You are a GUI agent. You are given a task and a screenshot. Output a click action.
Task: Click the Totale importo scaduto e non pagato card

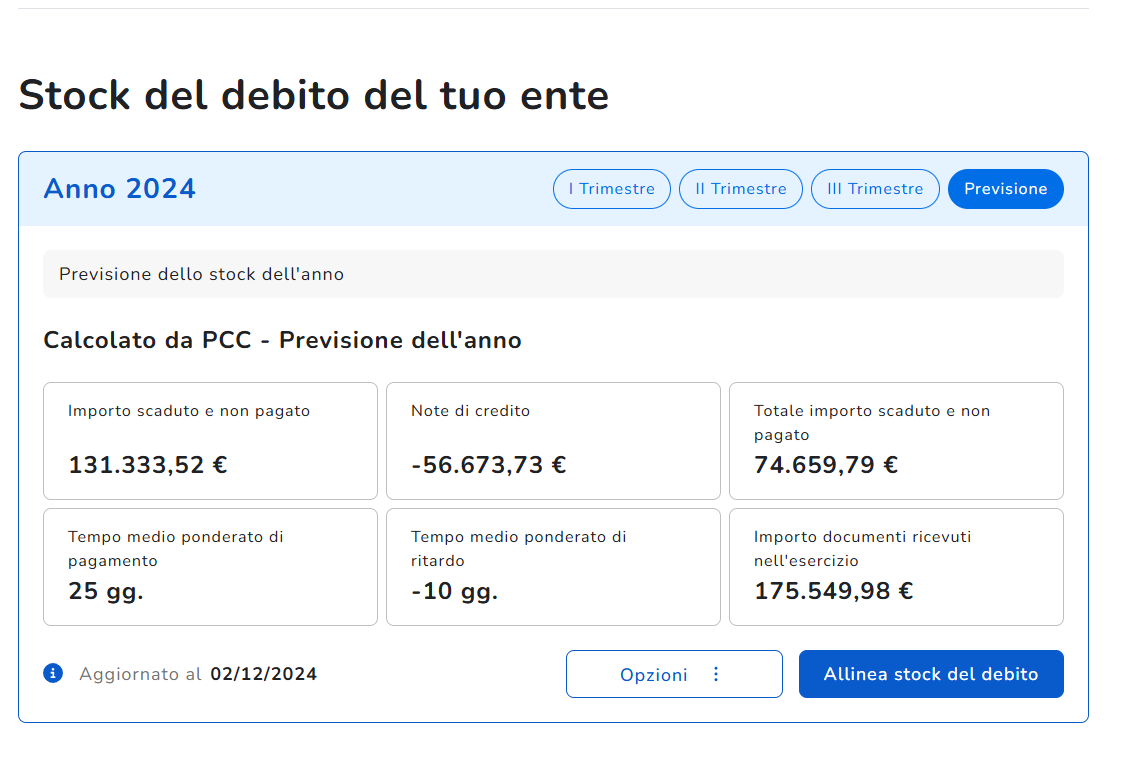(x=896, y=441)
